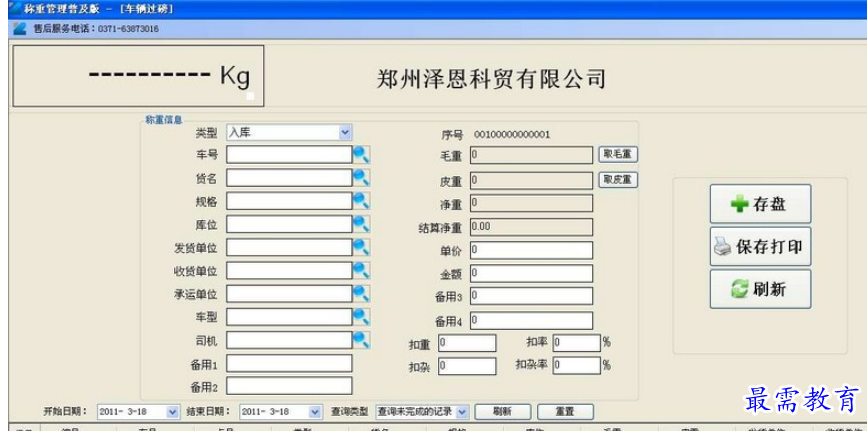Click the search icon beside 收货单位 field
The image size is (867, 431).
(x=362, y=271)
